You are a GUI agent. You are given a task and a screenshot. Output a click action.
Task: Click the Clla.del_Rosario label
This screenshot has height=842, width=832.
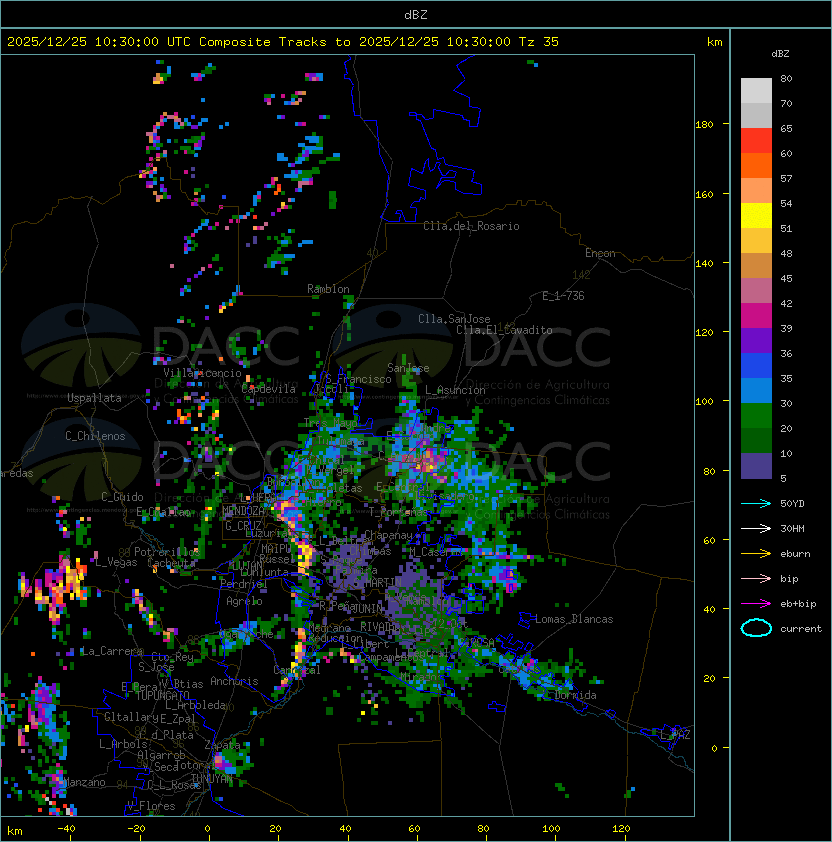point(471,226)
